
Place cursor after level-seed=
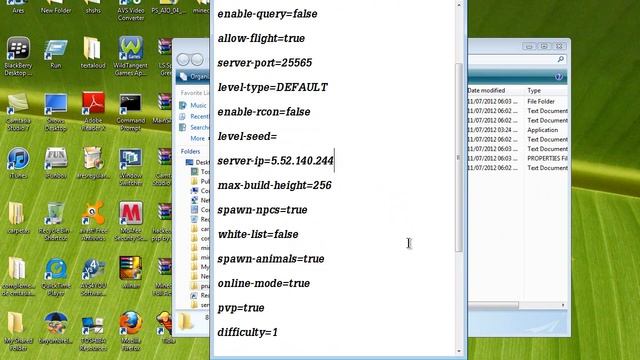[278, 136]
